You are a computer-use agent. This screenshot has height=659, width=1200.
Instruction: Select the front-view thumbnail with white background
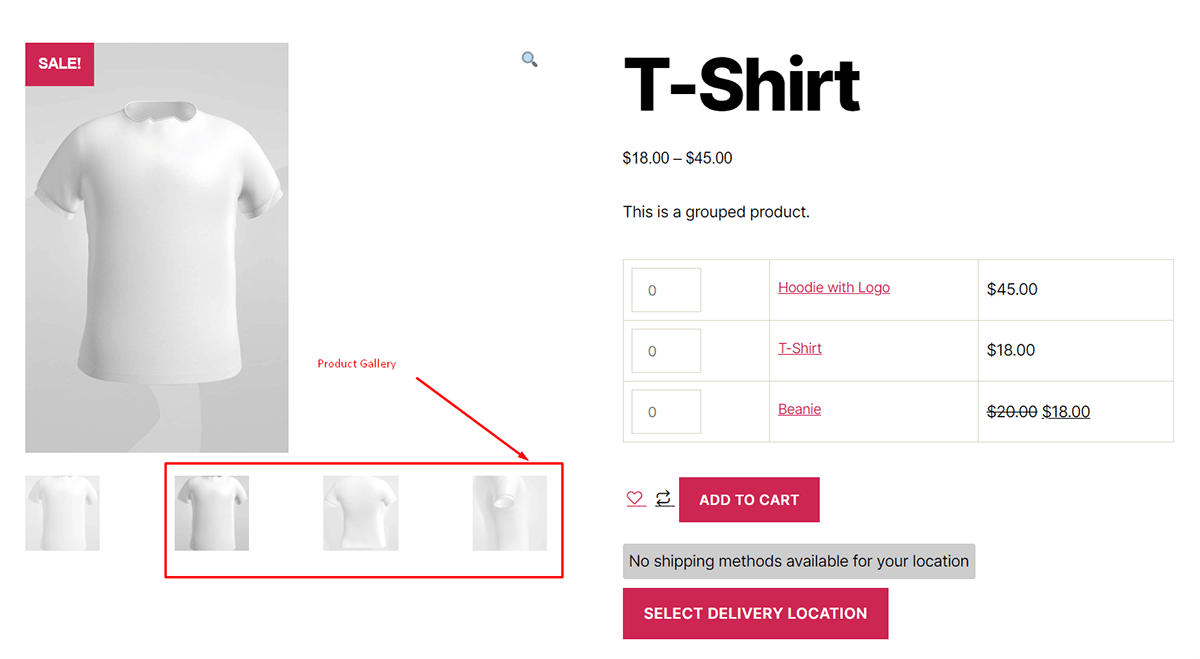tap(62, 513)
